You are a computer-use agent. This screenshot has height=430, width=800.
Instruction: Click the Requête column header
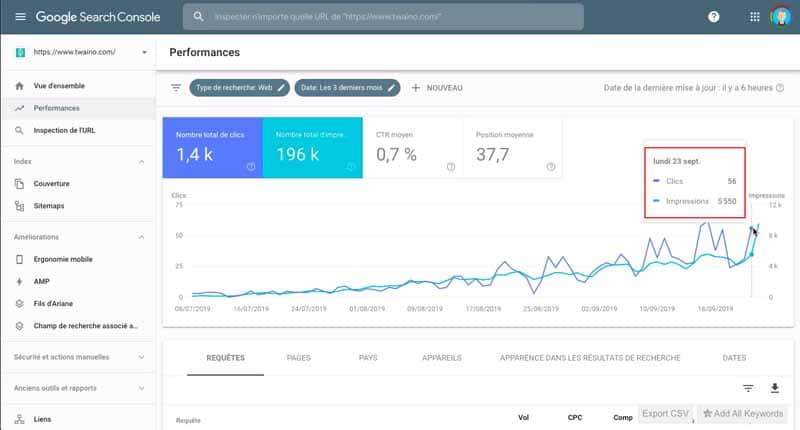188,421
